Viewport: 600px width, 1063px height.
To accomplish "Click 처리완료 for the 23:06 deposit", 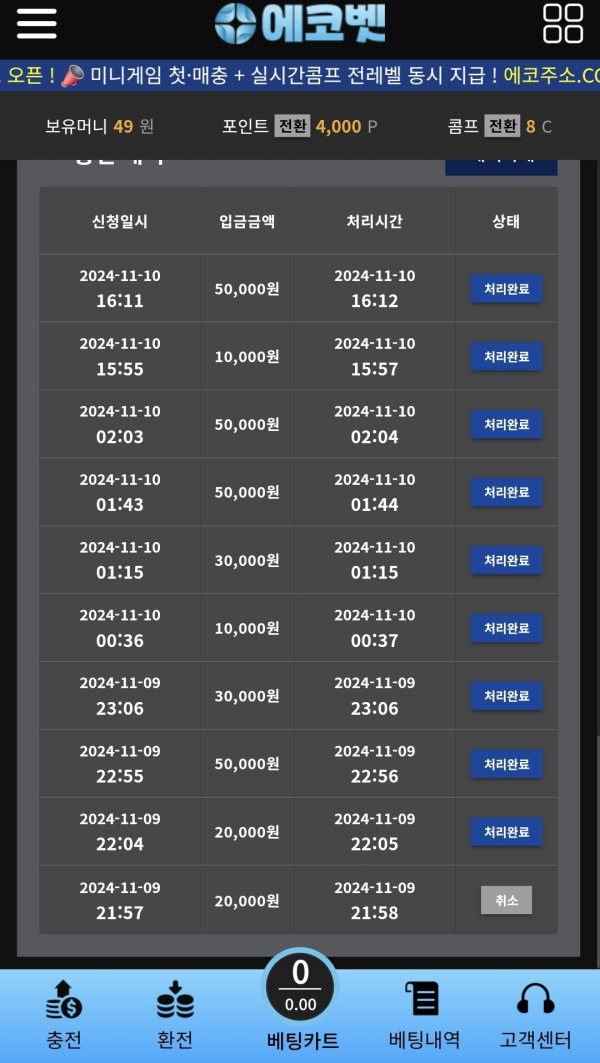I will [x=506, y=696].
